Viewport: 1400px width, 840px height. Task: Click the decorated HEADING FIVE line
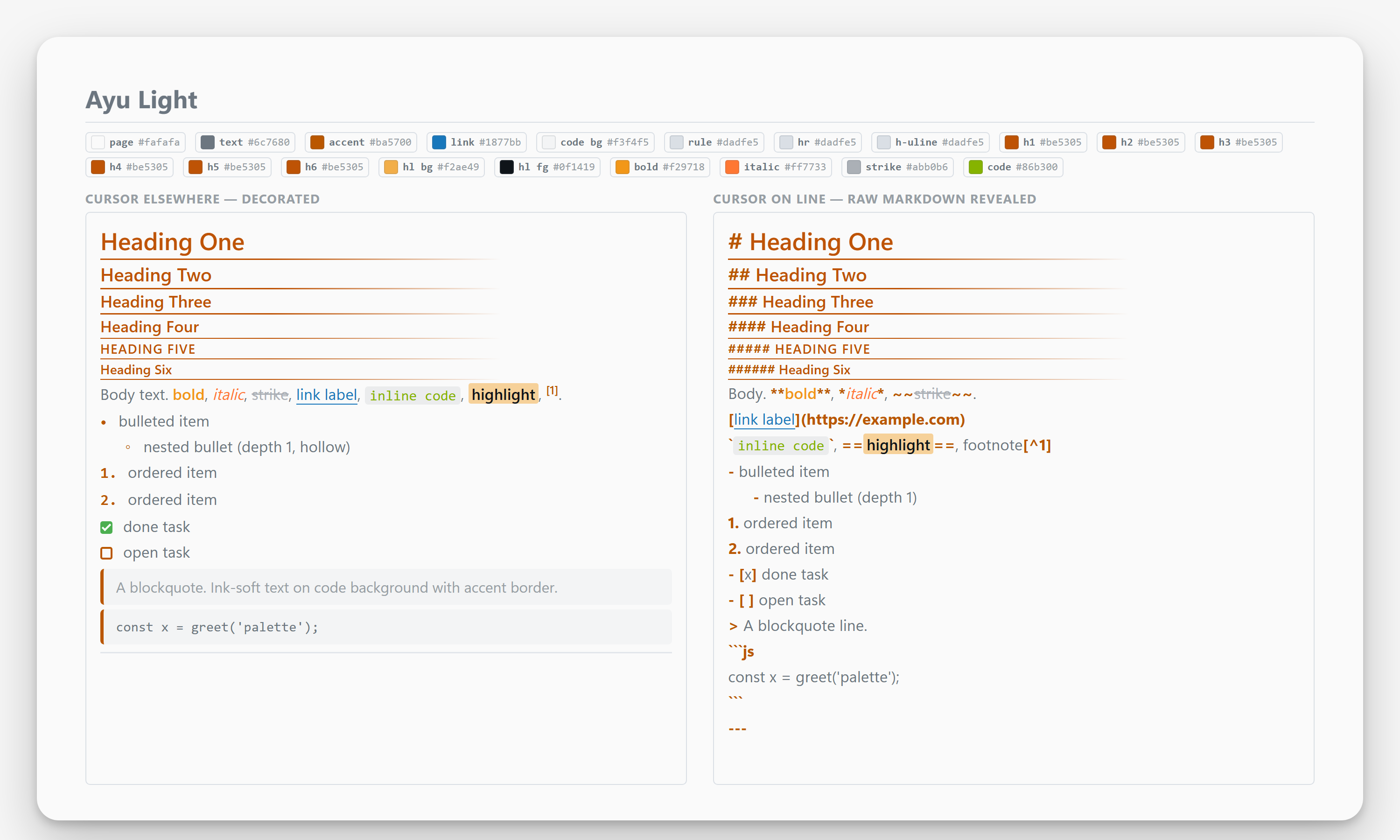[x=147, y=349]
